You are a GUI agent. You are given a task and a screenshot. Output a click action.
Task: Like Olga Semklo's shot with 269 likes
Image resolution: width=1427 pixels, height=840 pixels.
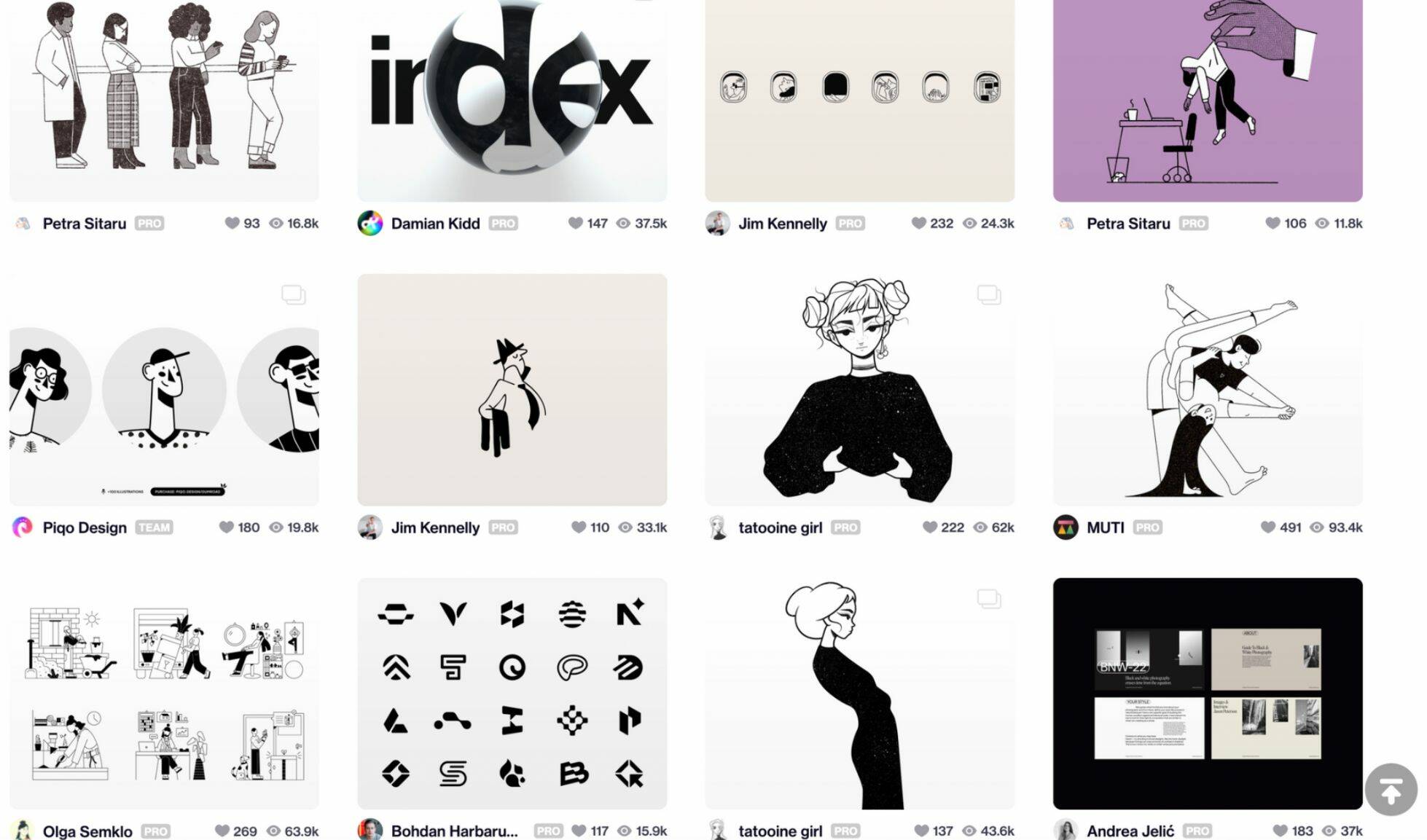[222, 831]
